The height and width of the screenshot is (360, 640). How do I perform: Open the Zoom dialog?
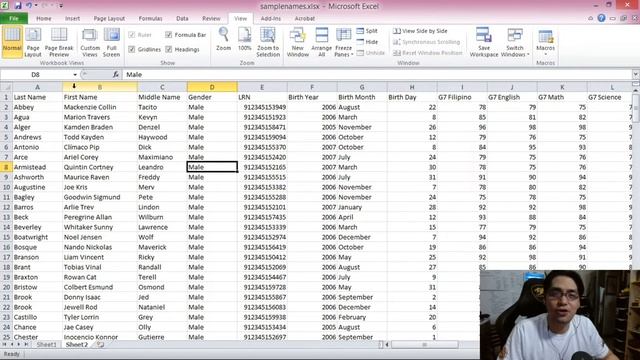coord(223,39)
